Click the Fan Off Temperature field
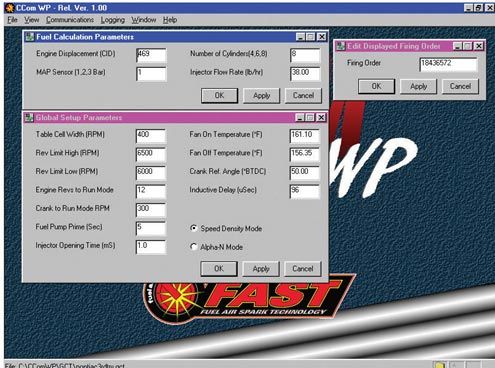This screenshot has width=495, height=368. (305, 154)
